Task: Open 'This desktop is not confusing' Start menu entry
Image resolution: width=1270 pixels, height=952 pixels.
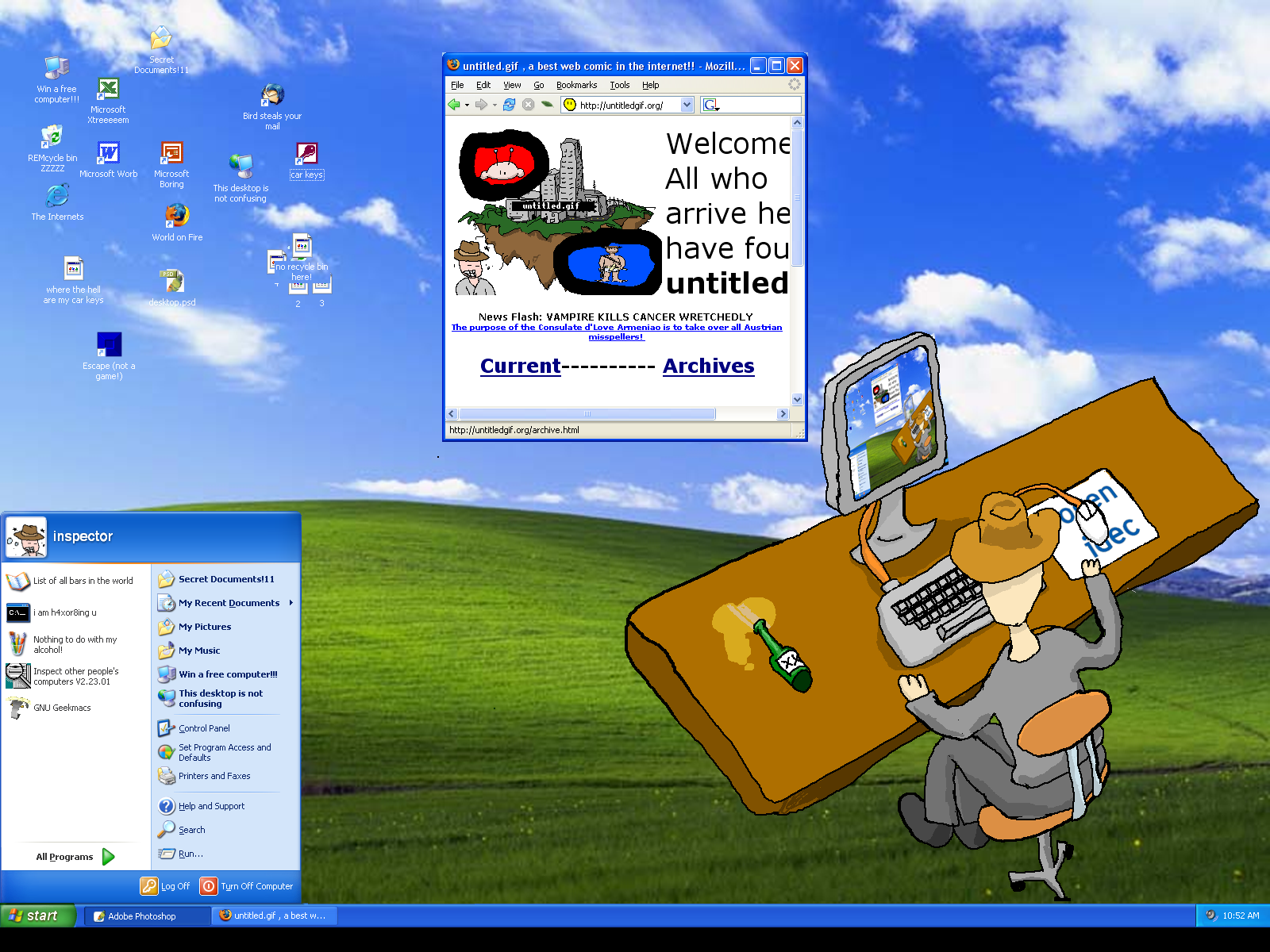Action: [225, 698]
